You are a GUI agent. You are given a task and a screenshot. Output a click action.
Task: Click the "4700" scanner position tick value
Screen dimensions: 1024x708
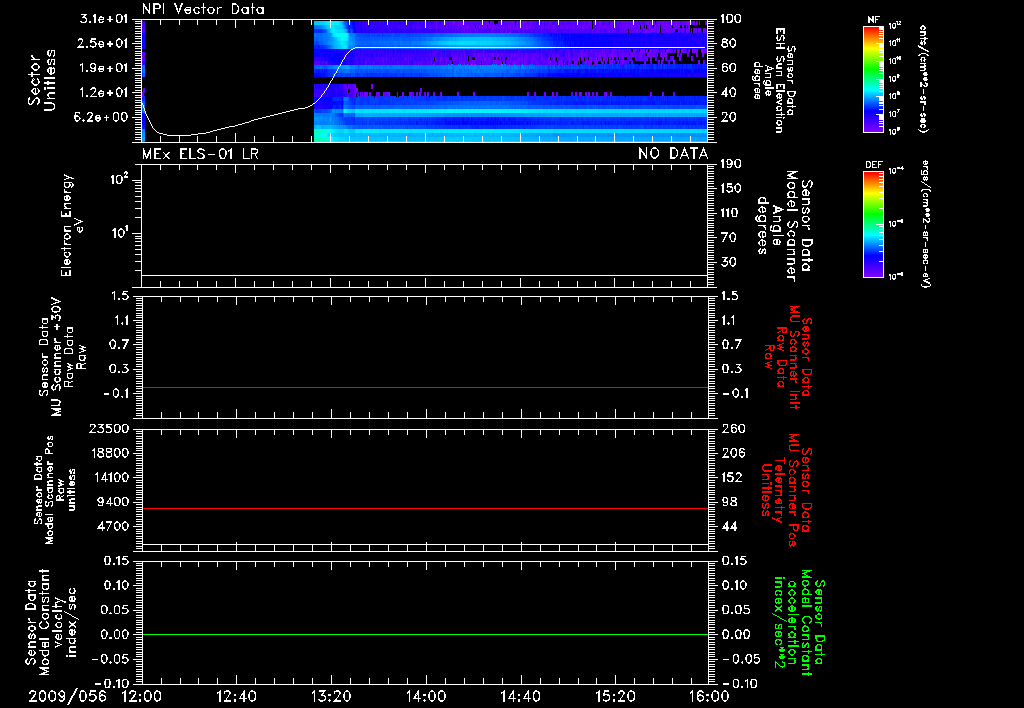(112, 526)
